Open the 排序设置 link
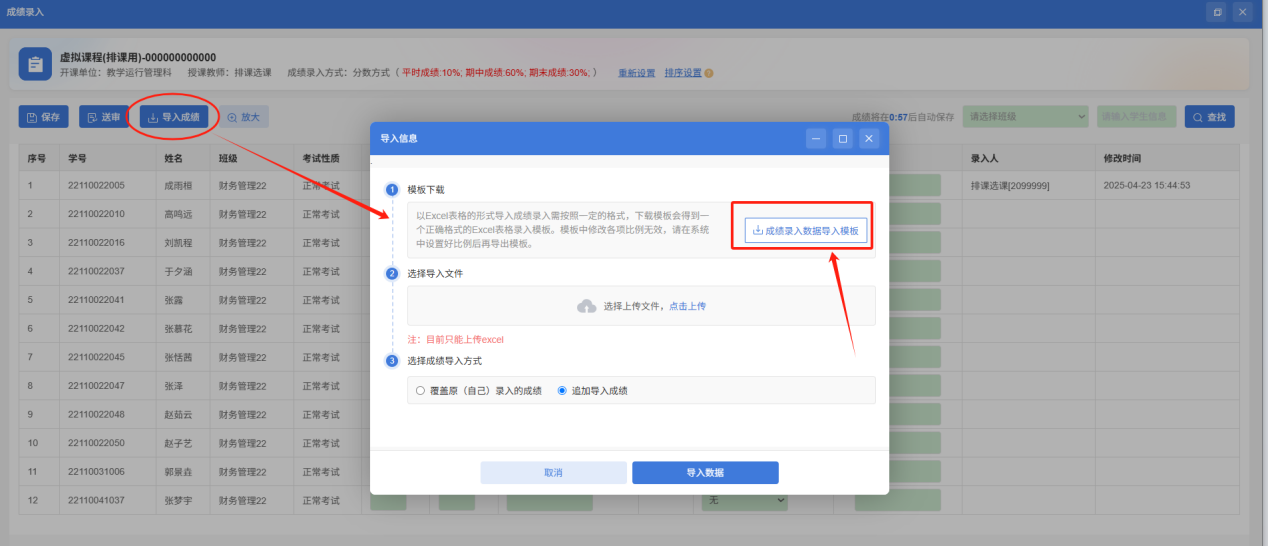 [x=682, y=73]
